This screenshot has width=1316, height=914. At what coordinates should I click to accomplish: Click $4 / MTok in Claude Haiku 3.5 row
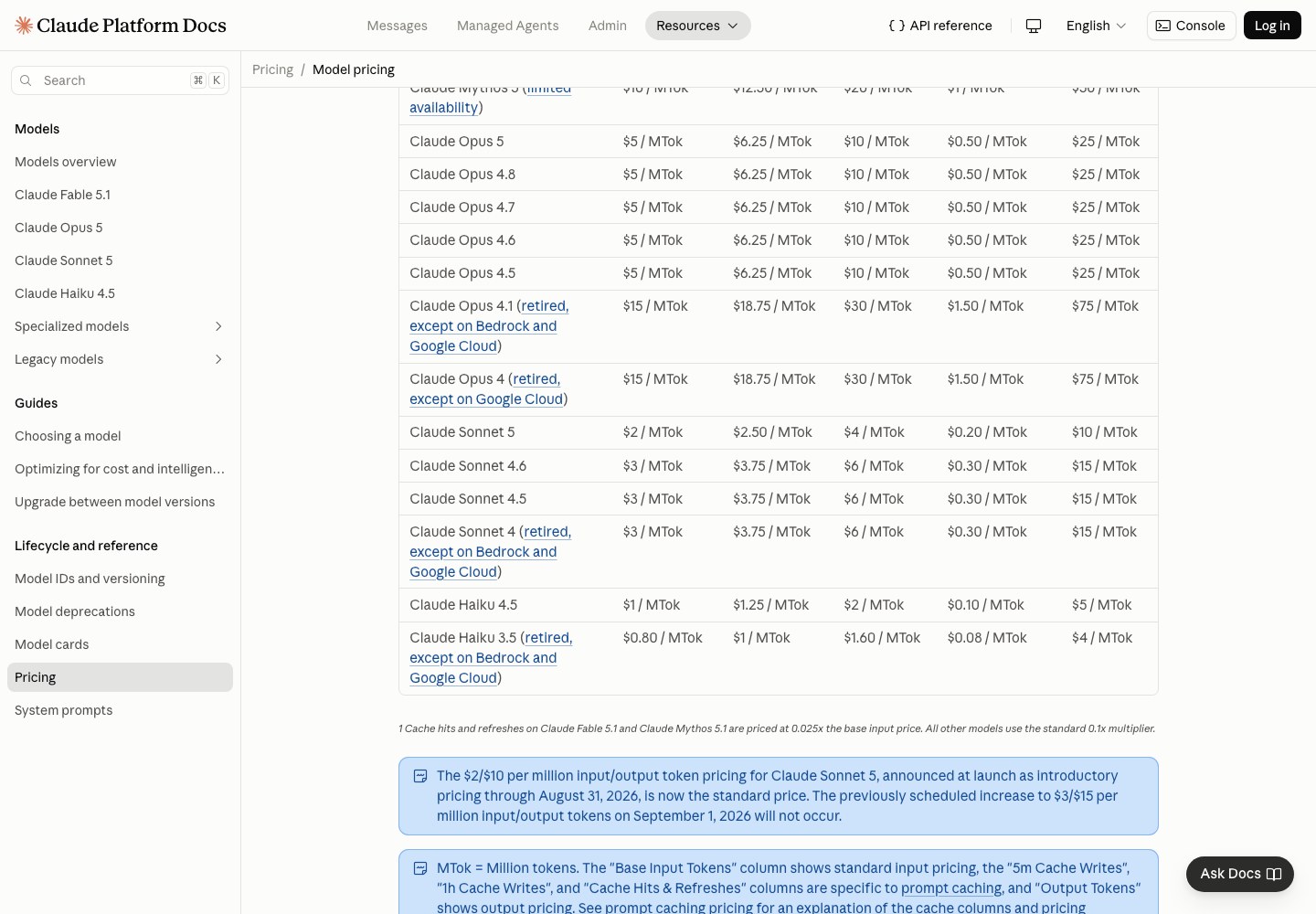pyautogui.click(x=1102, y=638)
